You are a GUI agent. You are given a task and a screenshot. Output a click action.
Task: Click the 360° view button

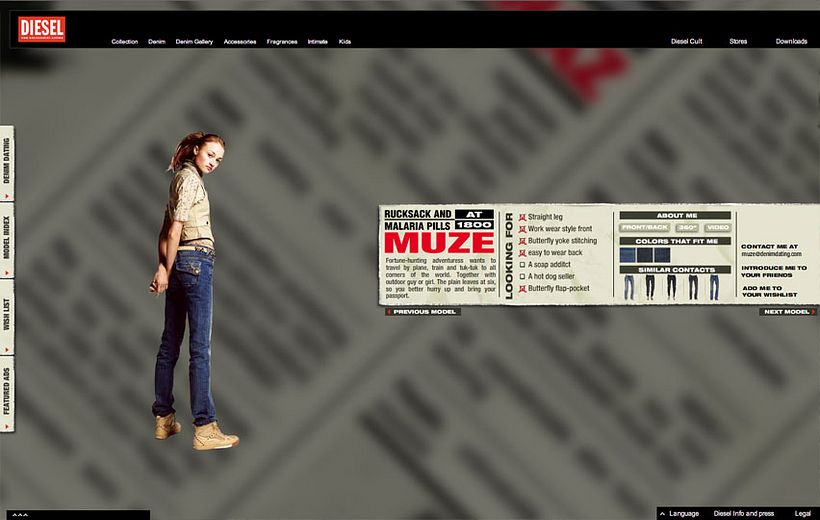687,228
